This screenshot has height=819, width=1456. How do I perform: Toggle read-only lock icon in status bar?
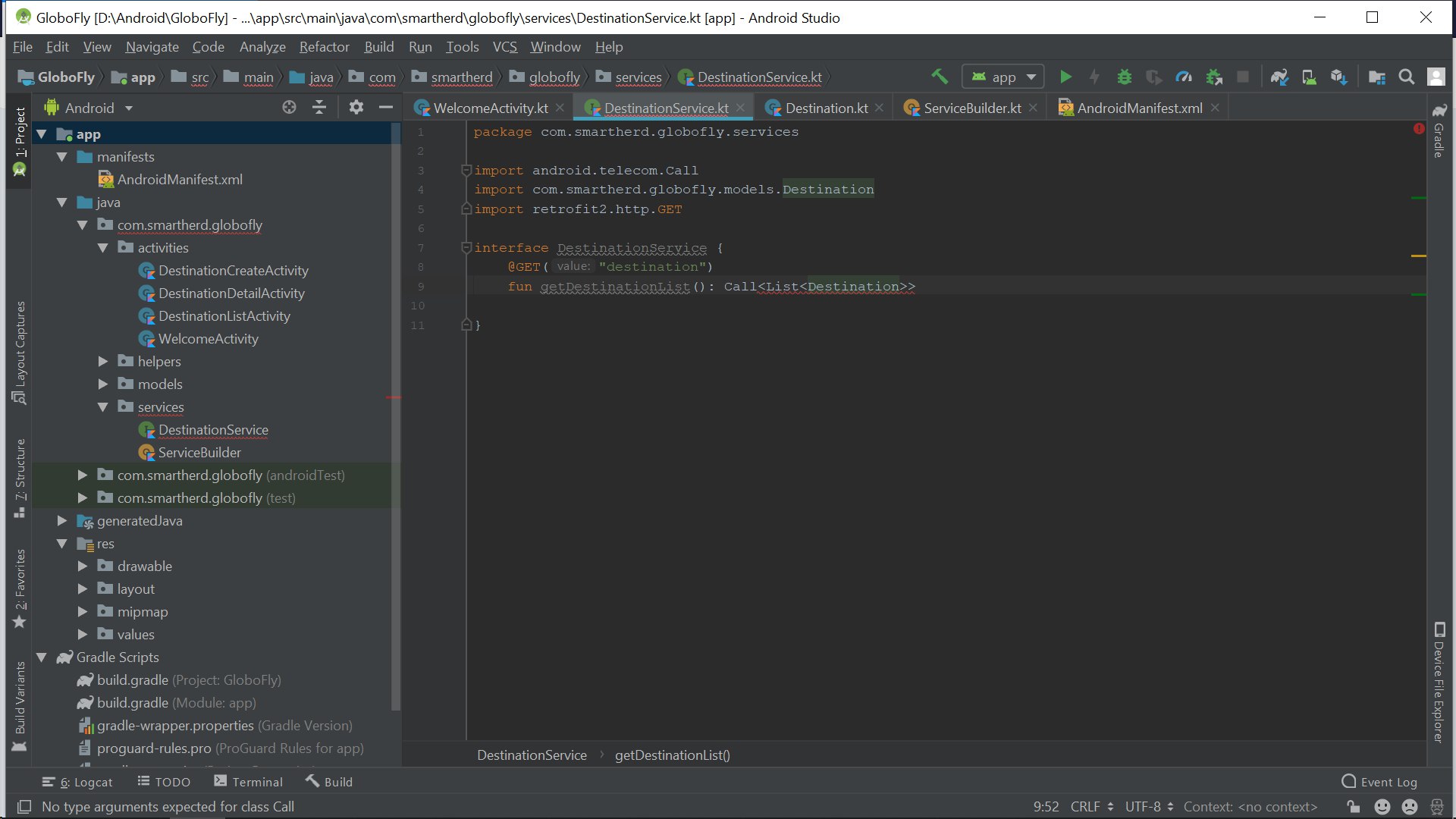pyautogui.click(x=1353, y=807)
